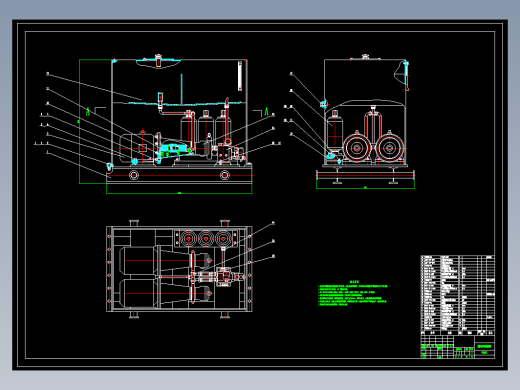Click the title block at drawing bottom-right corner
The image size is (520, 390).
point(458,347)
